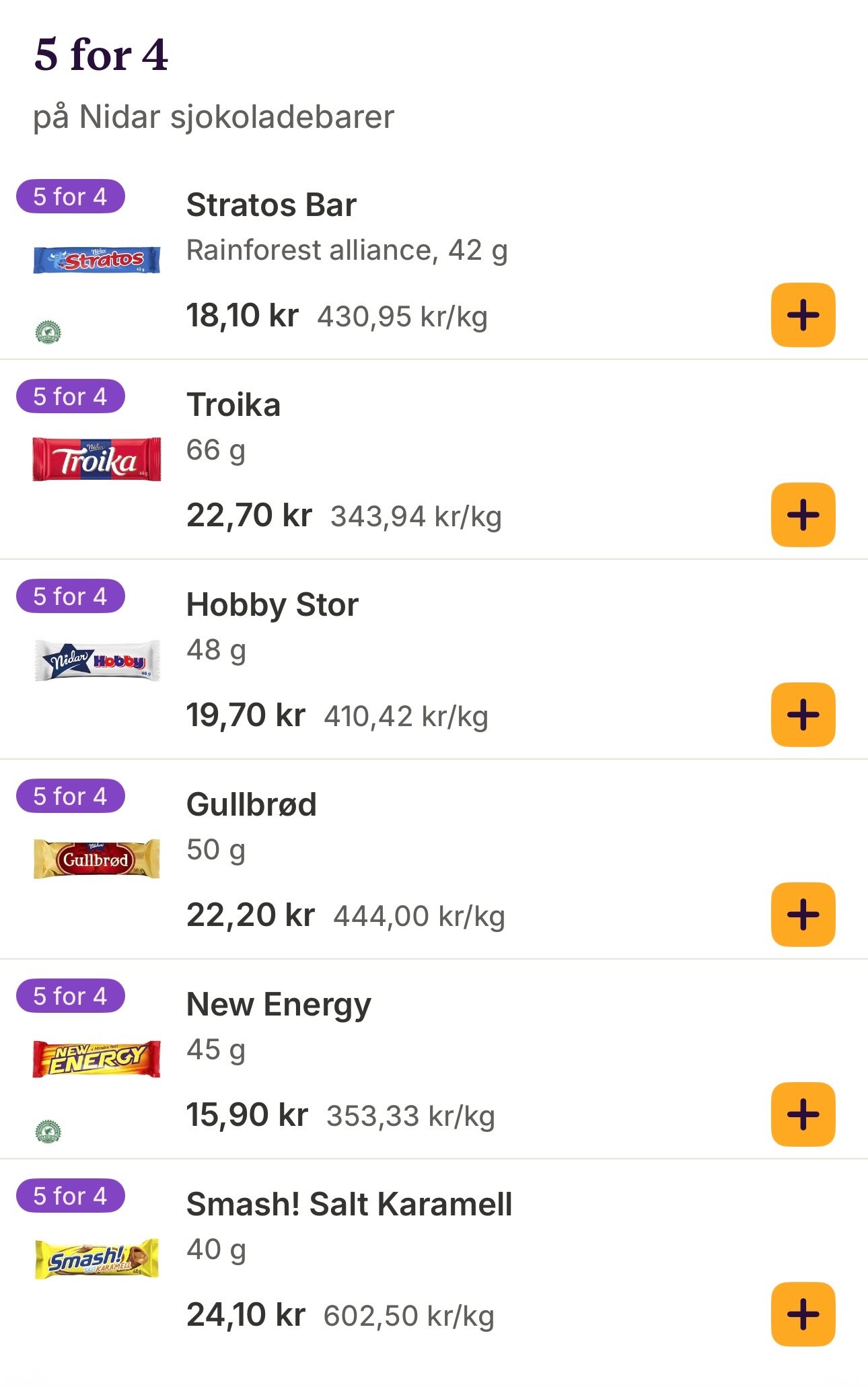Add Stratos Bar to cart with plus button
The height and width of the screenshot is (1387, 868).
[x=803, y=315]
